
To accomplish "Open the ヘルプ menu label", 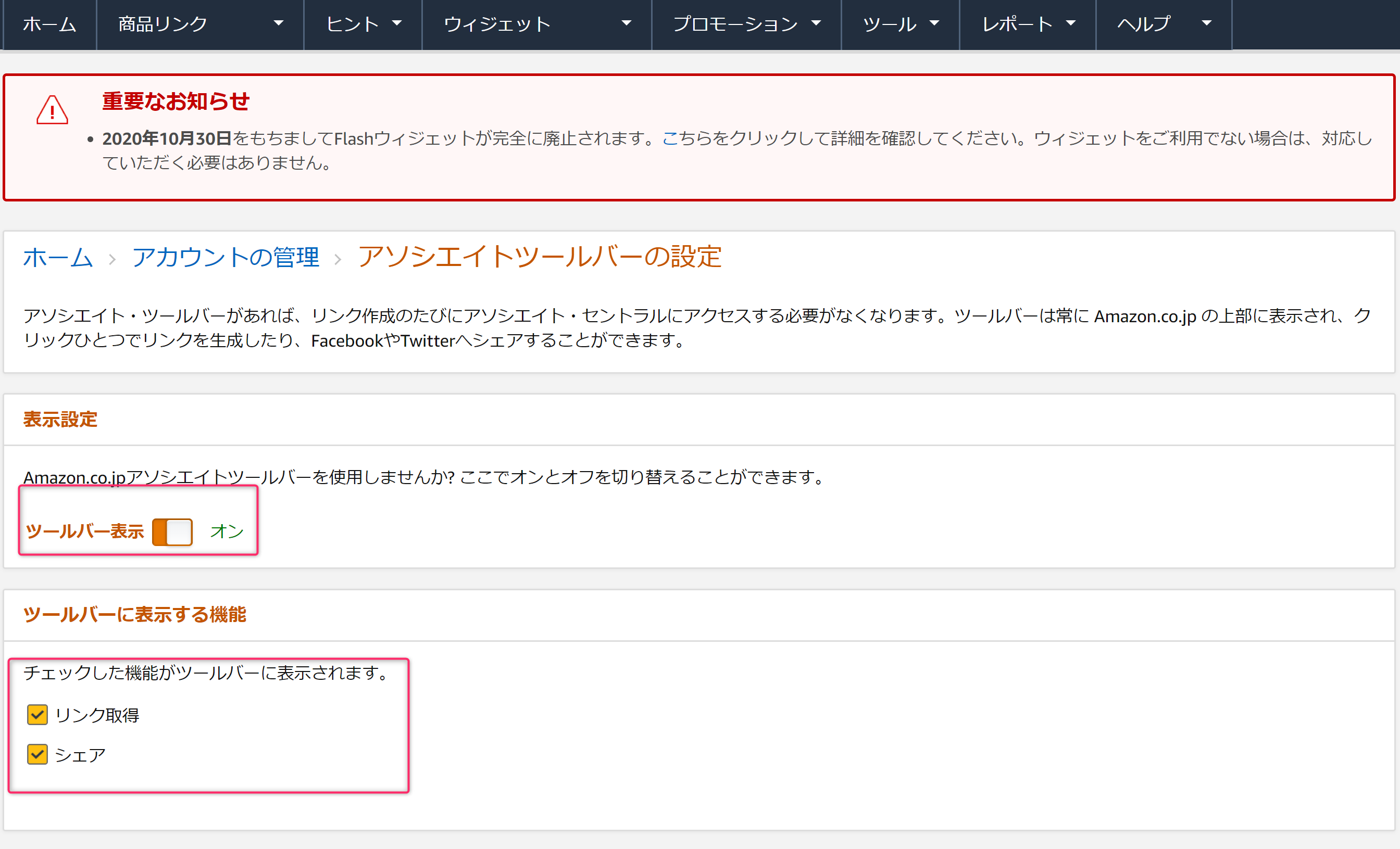I will coord(1144,24).
